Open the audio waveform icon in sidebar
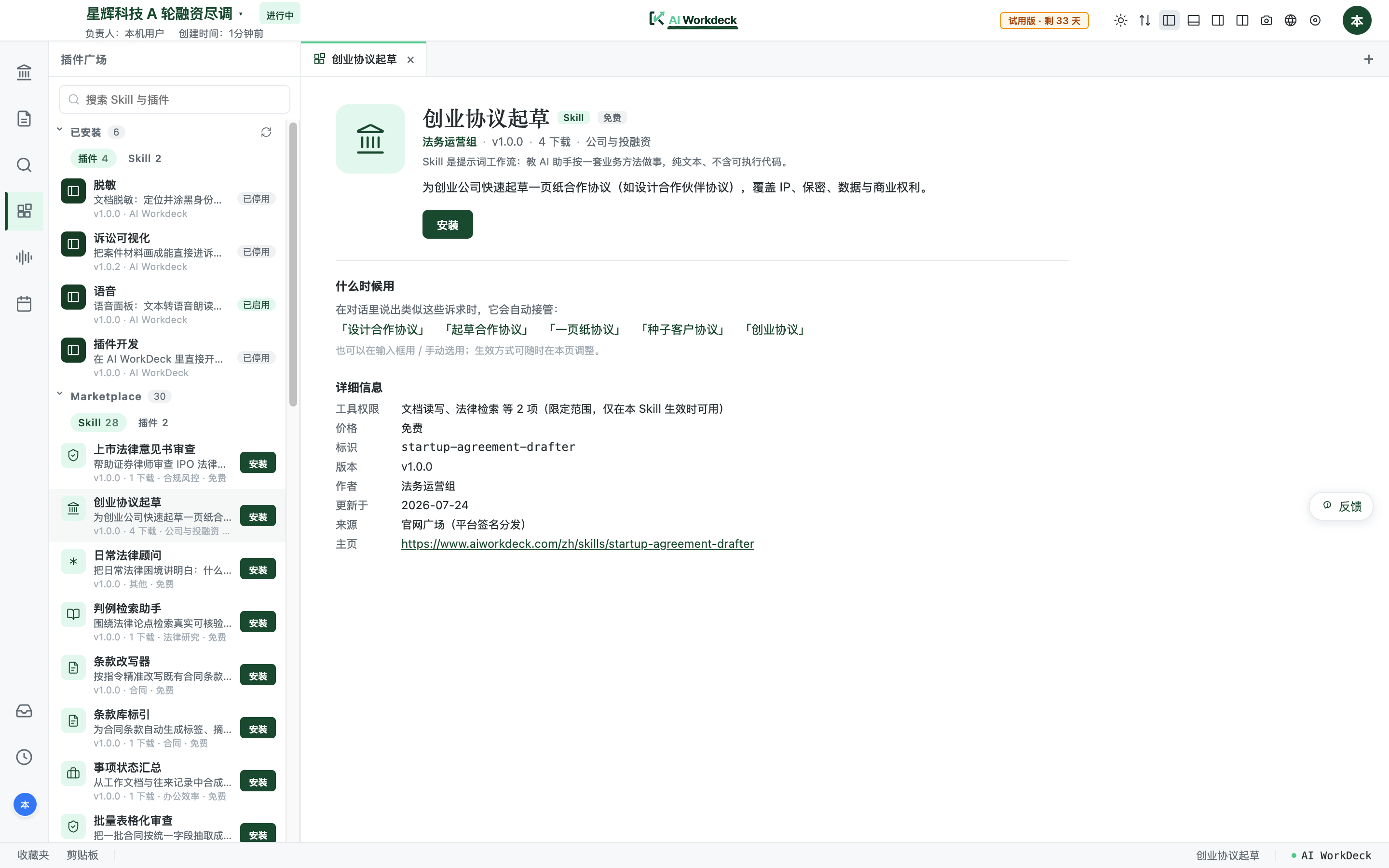This screenshot has height=868, width=1389. (x=24, y=257)
